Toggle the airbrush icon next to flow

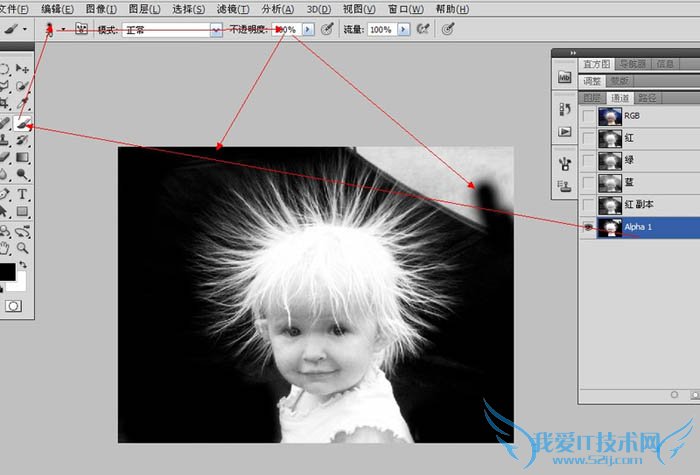pos(421,30)
